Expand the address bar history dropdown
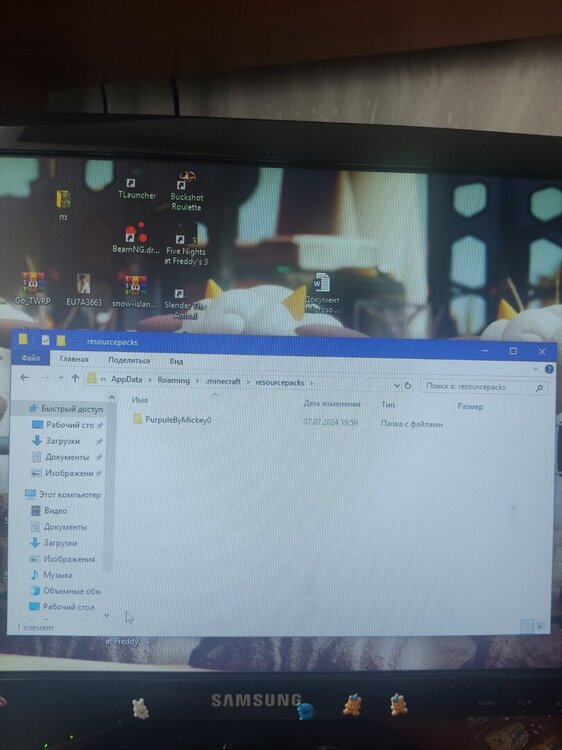 [x=396, y=385]
